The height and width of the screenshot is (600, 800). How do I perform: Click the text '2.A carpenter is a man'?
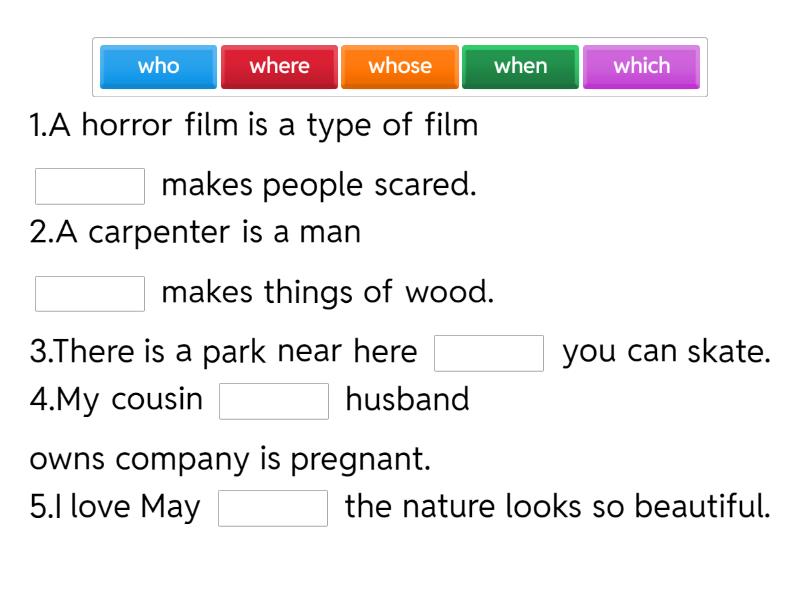(195, 233)
